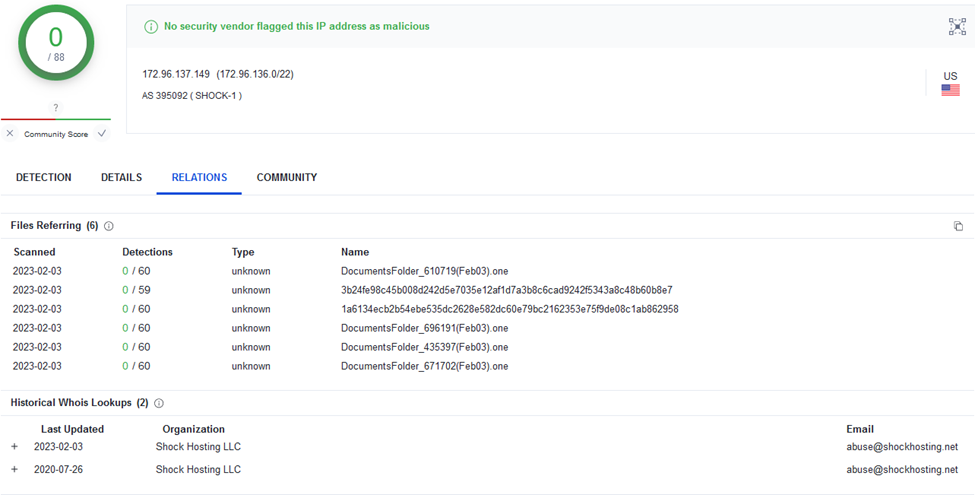Expand the 2023-02-03 Whois record
The height and width of the screenshot is (495, 975).
click(x=14, y=446)
